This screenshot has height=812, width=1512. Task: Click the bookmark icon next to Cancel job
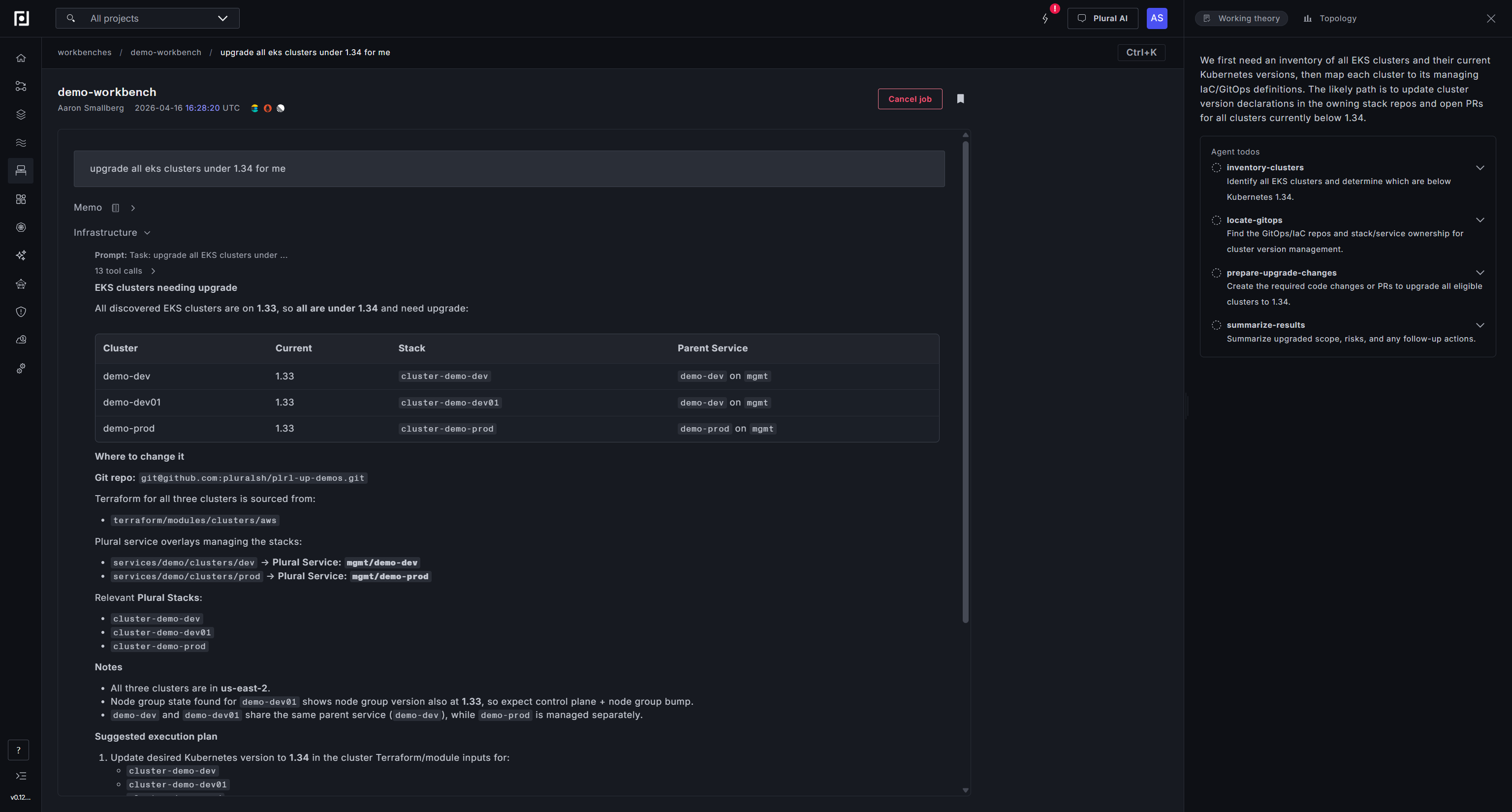tap(960, 98)
